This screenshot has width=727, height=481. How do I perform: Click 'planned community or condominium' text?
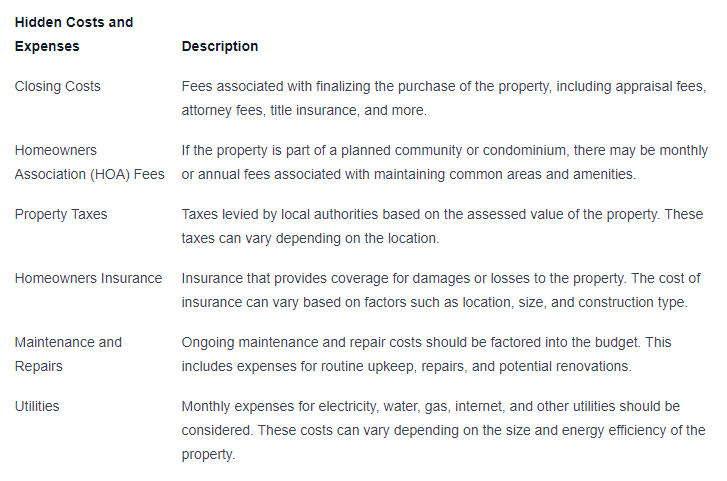[453, 150]
